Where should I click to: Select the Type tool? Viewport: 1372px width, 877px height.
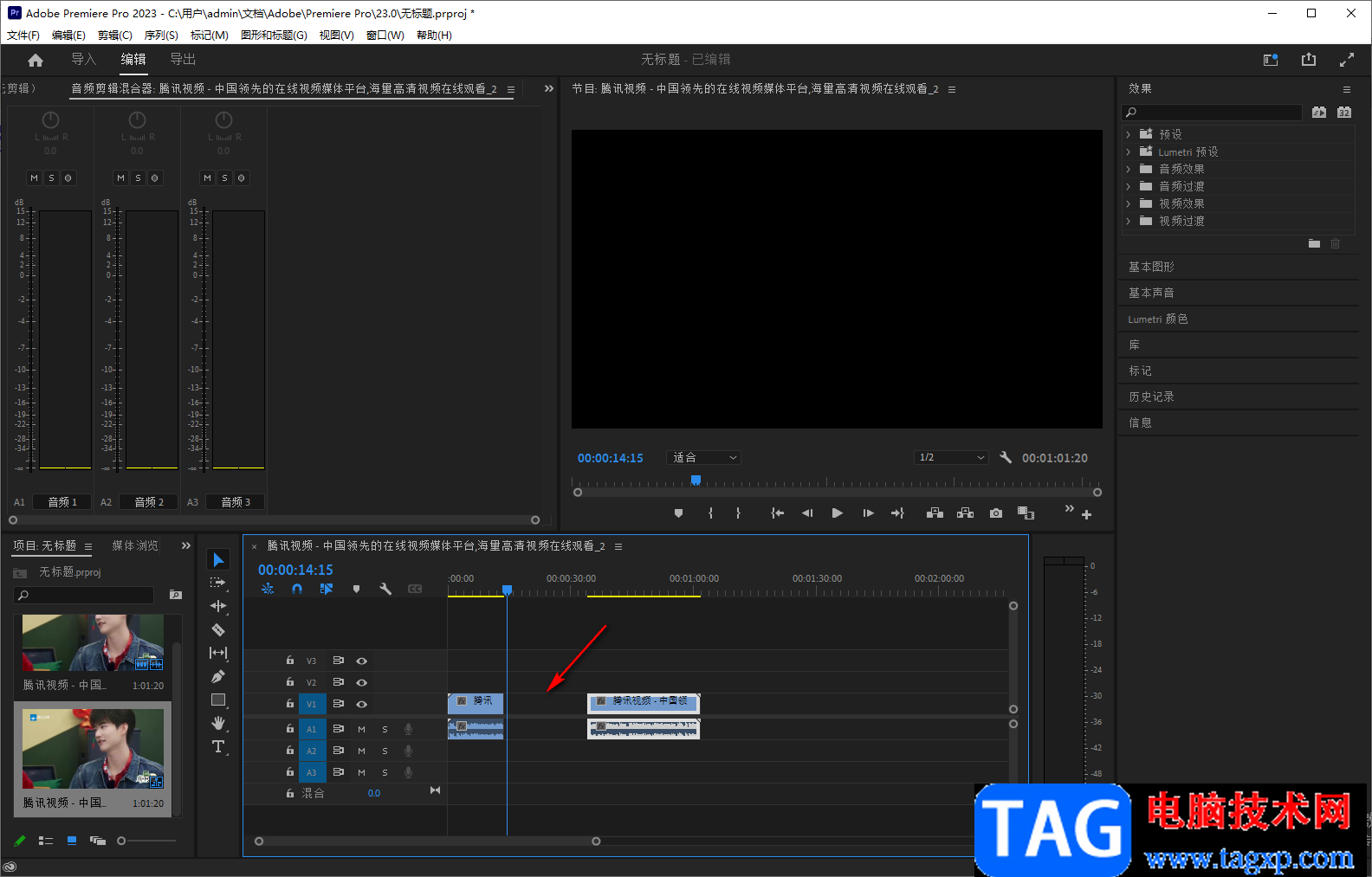218,746
